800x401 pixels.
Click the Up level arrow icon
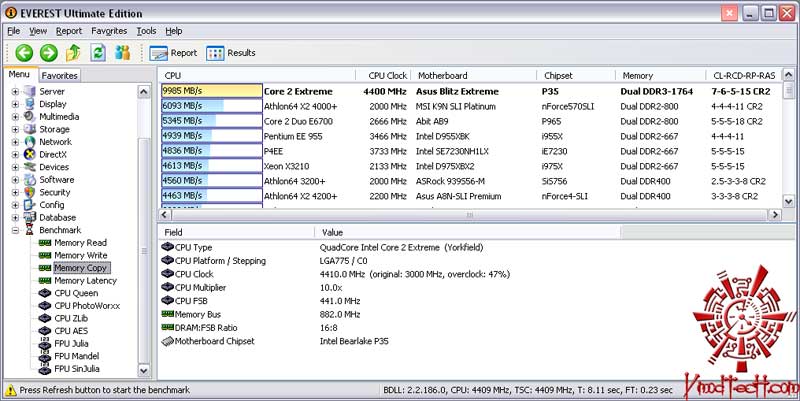tap(73, 52)
